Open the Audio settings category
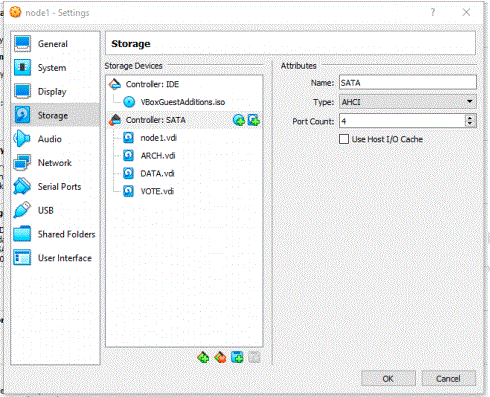This screenshot has height=397, width=490. tap(55, 139)
